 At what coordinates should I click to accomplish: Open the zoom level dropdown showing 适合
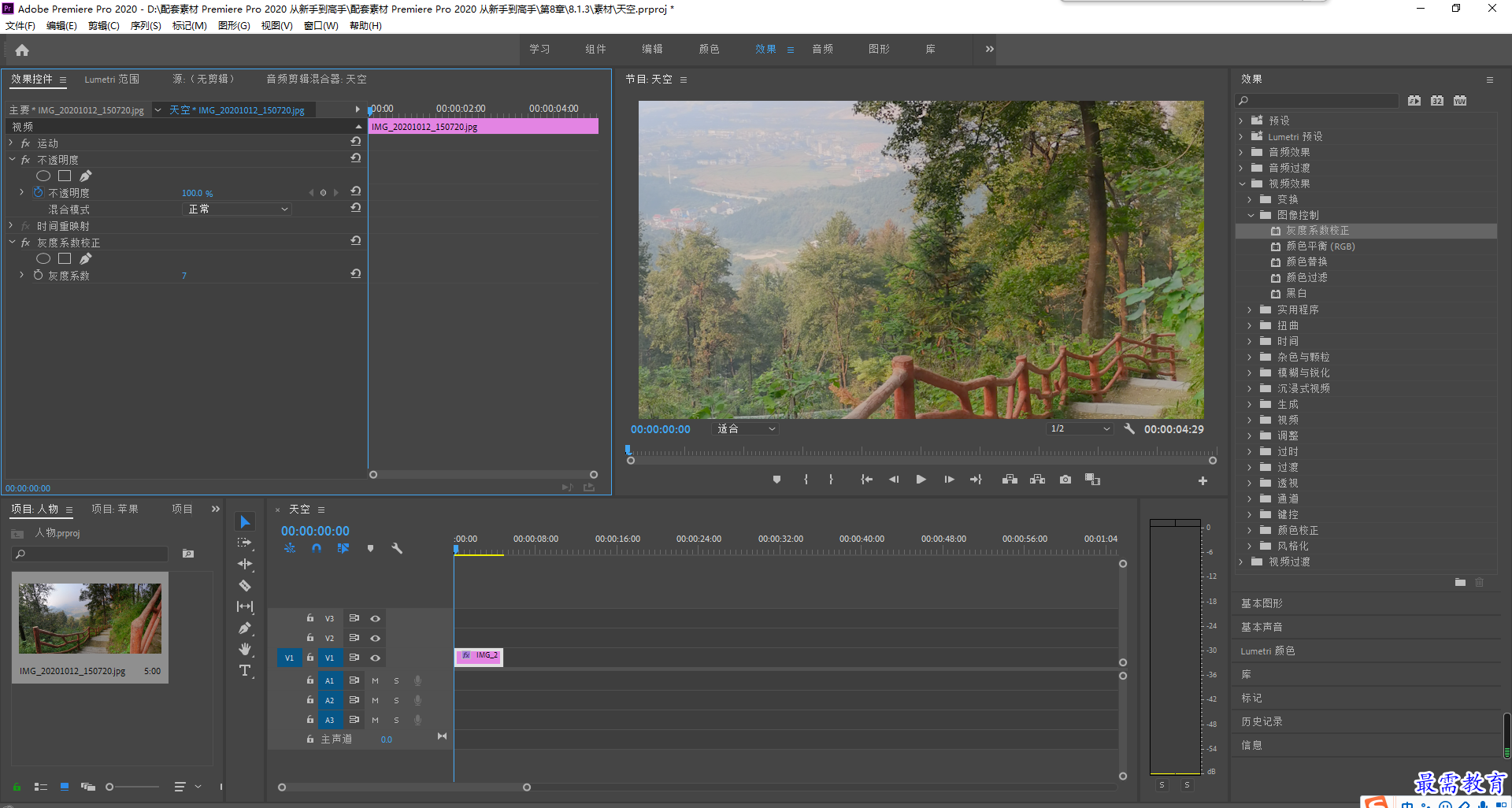(745, 428)
